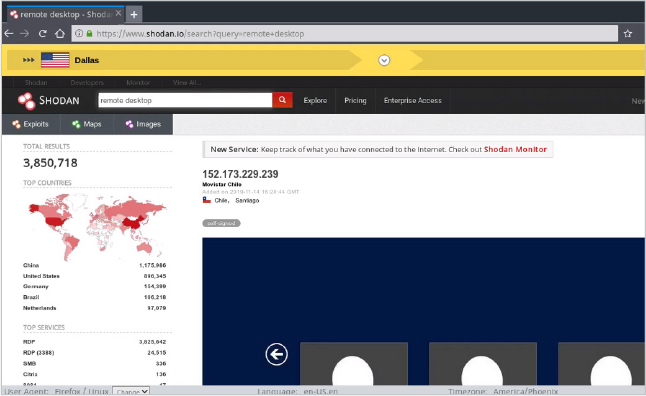646x396 pixels.
Task: Open a new browser tab with plus
Action: tap(134, 14)
